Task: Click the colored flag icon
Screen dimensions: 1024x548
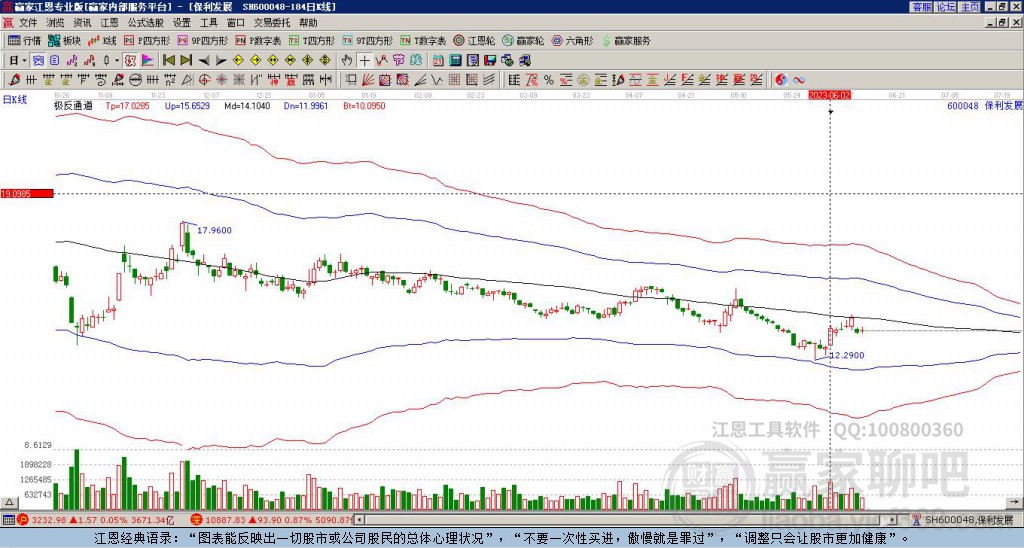Action: [148, 60]
